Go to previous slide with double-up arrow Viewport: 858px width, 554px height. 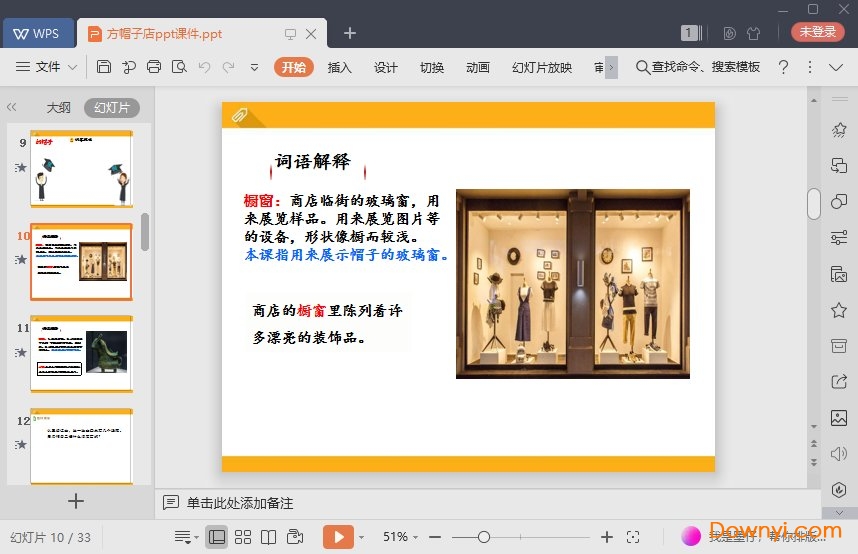pos(814,443)
